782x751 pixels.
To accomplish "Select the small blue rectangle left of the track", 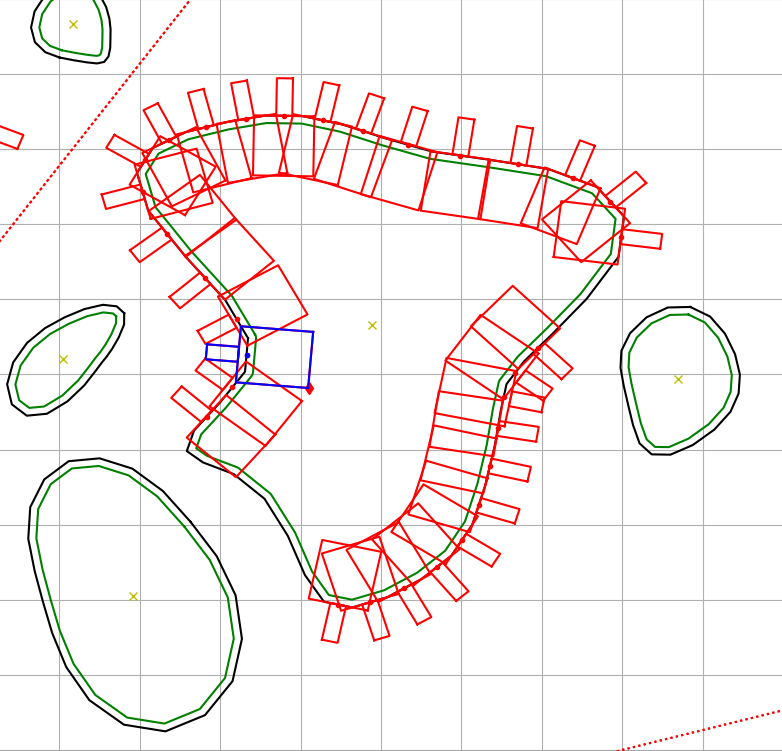I will click(x=222, y=353).
